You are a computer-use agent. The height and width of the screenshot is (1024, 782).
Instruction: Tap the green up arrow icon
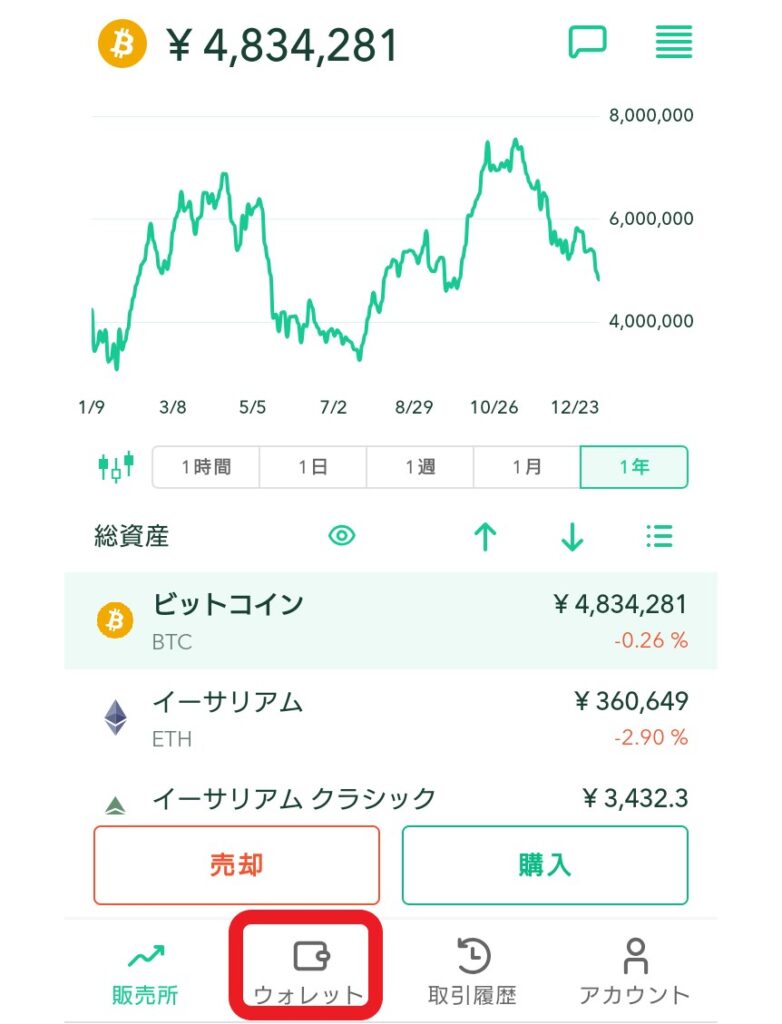click(x=485, y=537)
